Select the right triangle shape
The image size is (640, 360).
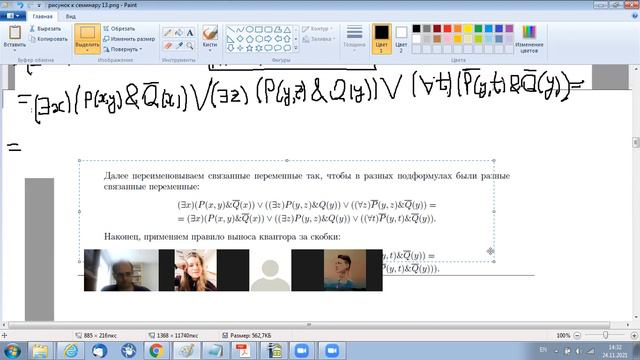click(231, 39)
